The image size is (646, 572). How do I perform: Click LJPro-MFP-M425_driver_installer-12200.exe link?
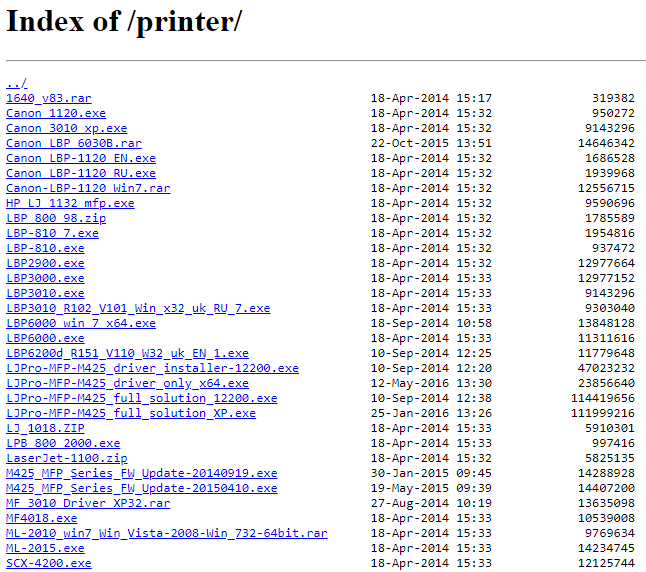pyautogui.click(x=152, y=368)
